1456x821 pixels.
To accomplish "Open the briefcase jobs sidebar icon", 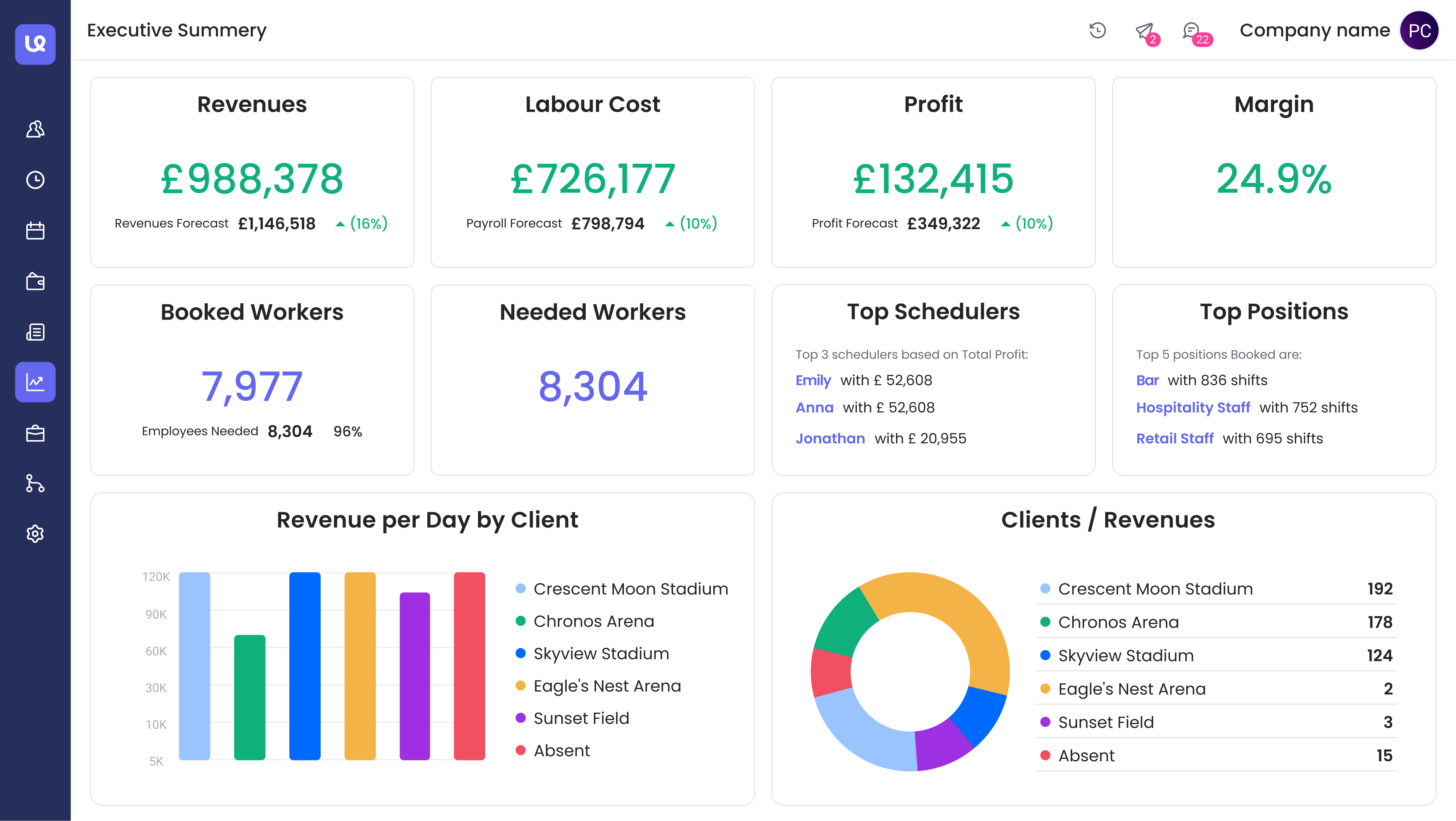I will (x=35, y=433).
